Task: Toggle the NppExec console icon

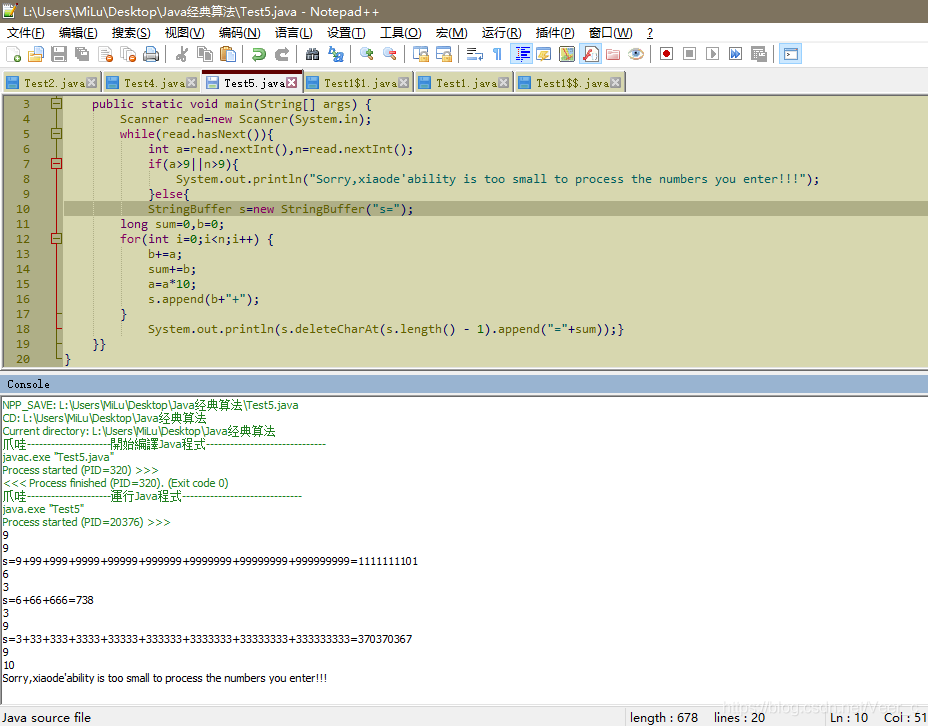Action: (790, 54)
